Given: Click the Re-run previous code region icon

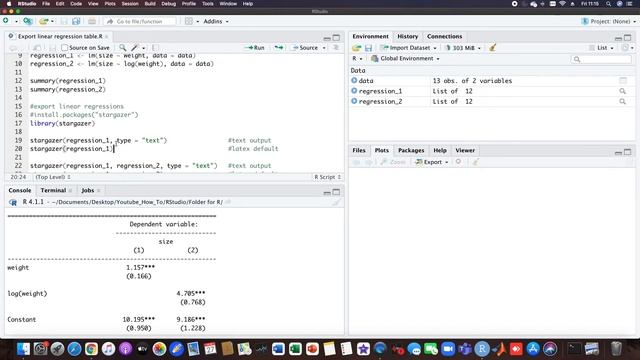Looking at the screenshot, I should (x=279, y=48).
